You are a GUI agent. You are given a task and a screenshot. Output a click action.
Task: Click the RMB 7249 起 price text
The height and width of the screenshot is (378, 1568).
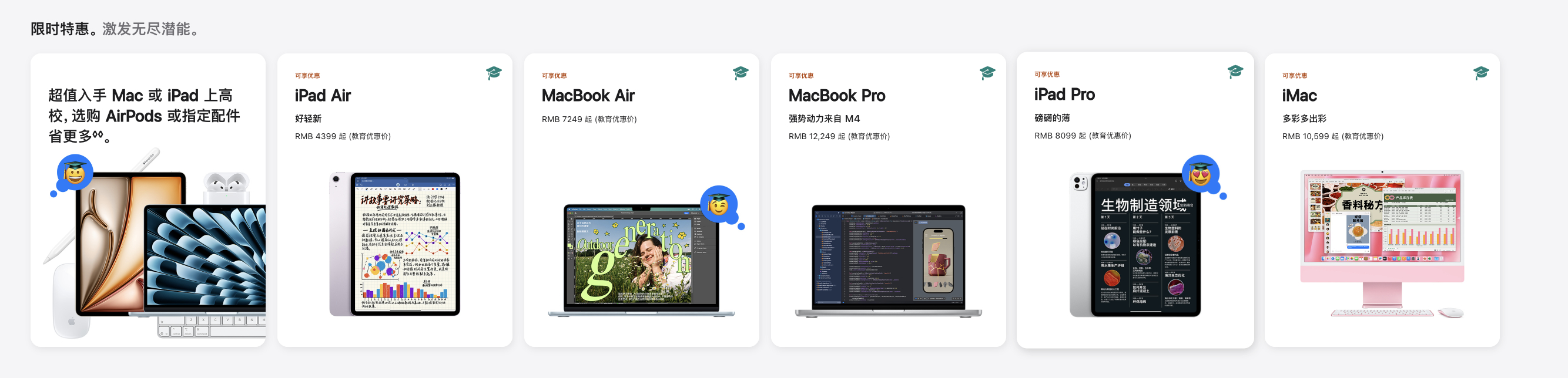tap(589, 119)
